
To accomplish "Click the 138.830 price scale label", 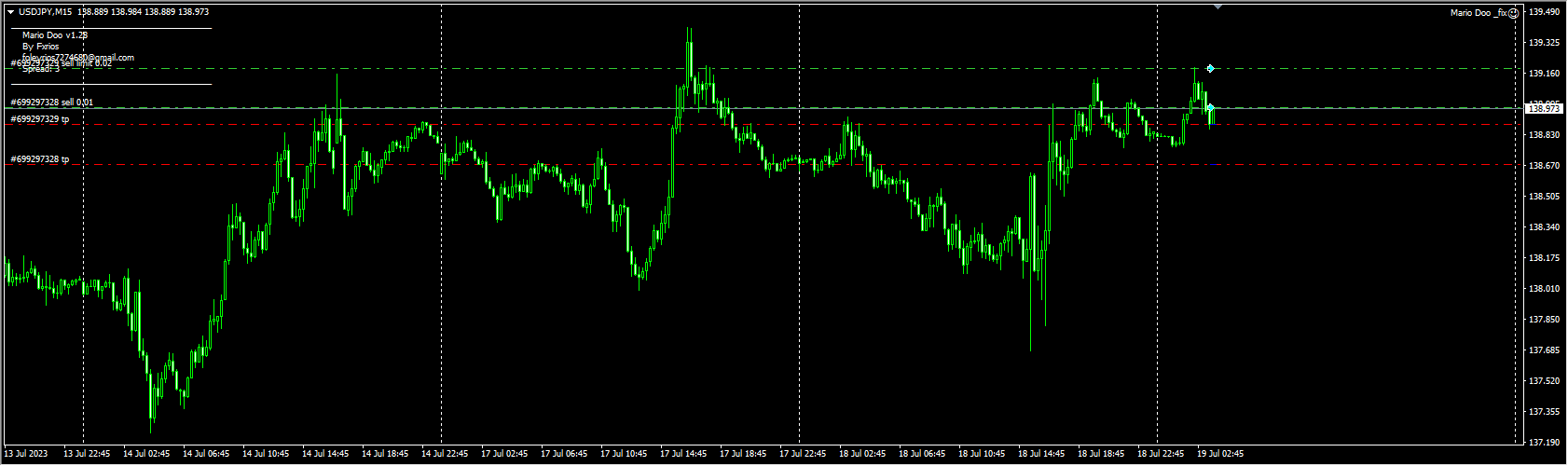I will [1545, 135].
